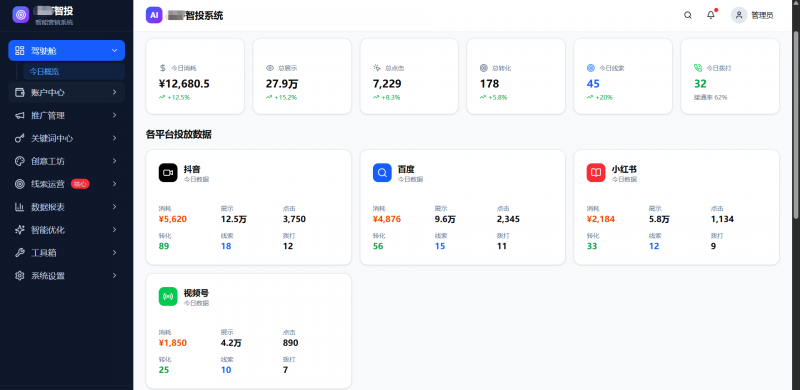The image size is (800, 390).
Task: Click the +20% leads growth text
Action: pos(604,97)
